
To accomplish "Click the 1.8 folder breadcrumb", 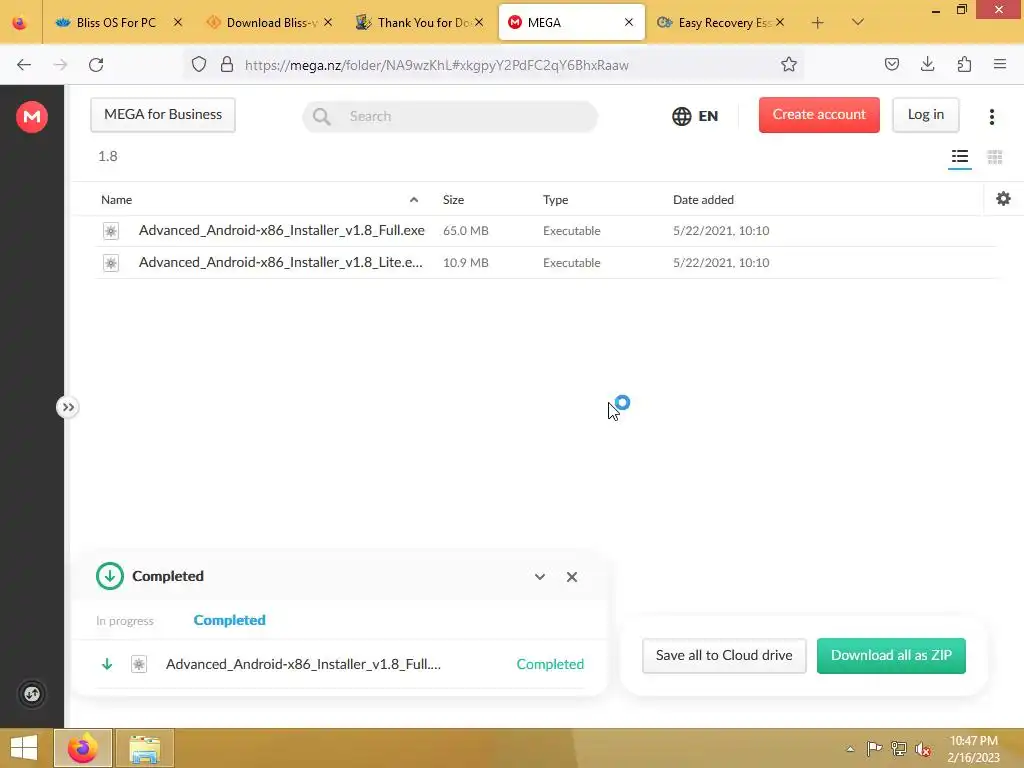I will tap(108, 156).
